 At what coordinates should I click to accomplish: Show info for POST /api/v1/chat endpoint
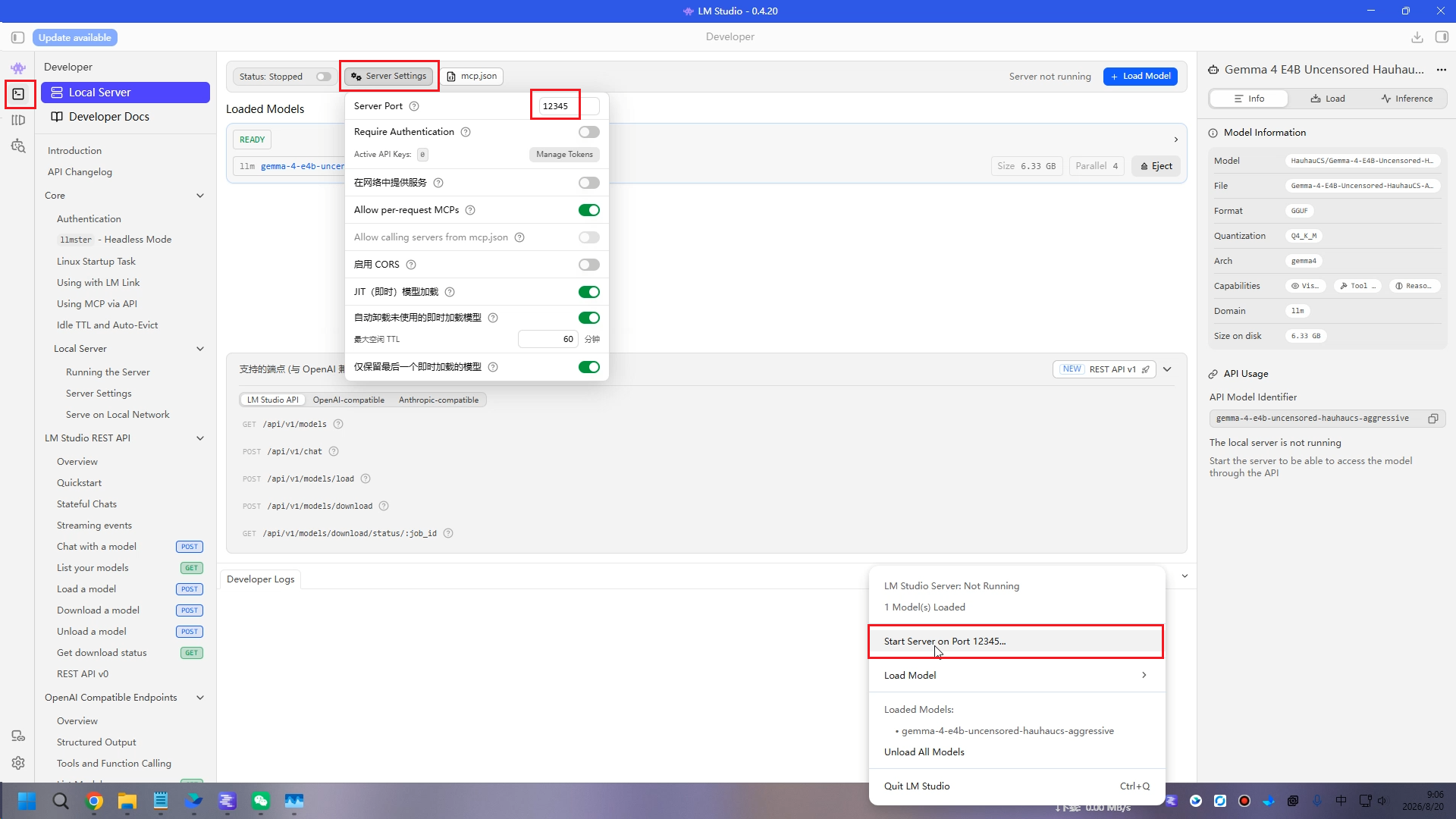(334, 452)
